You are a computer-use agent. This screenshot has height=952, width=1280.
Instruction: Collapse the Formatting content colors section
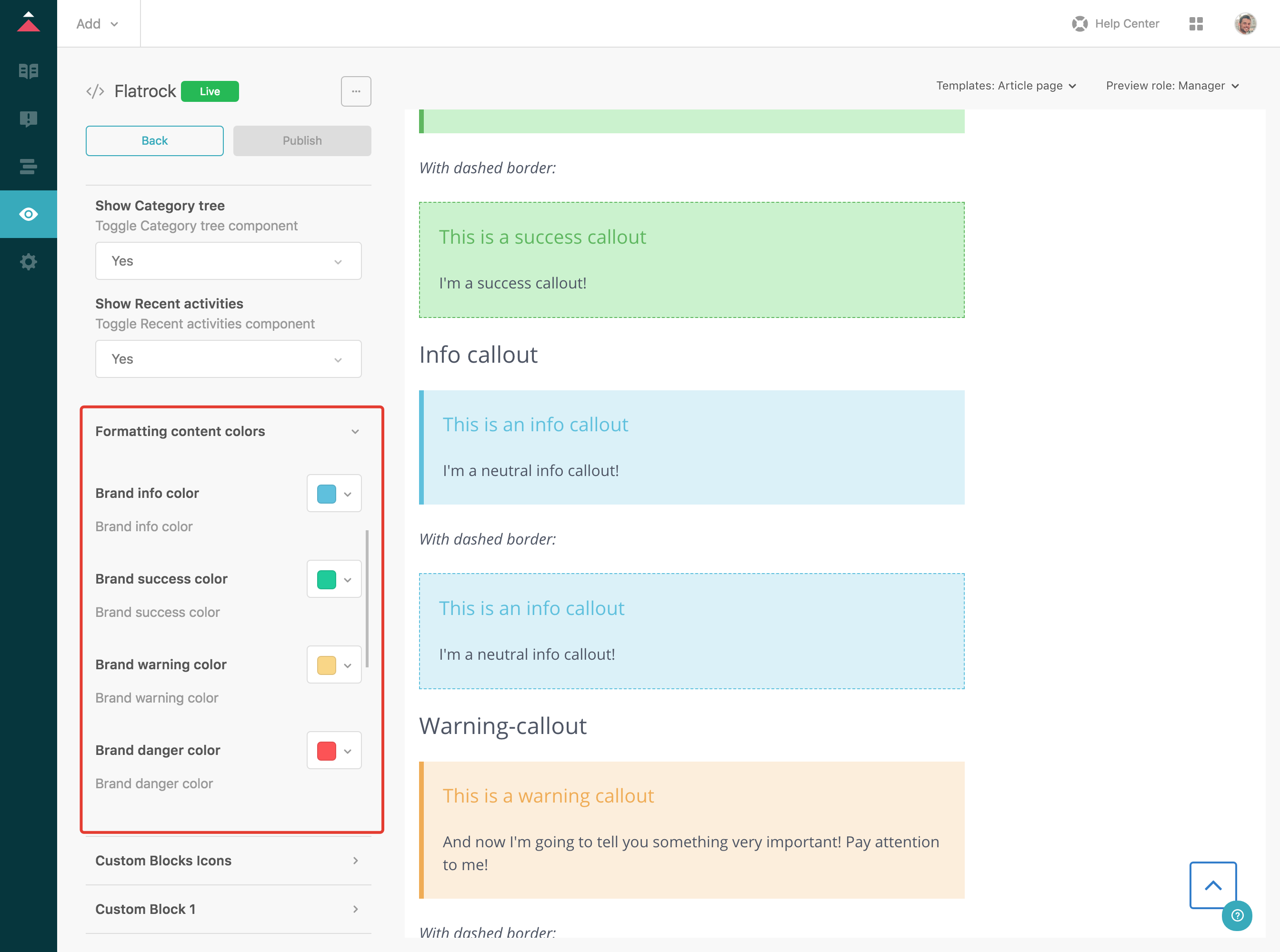tap(355, 431)
